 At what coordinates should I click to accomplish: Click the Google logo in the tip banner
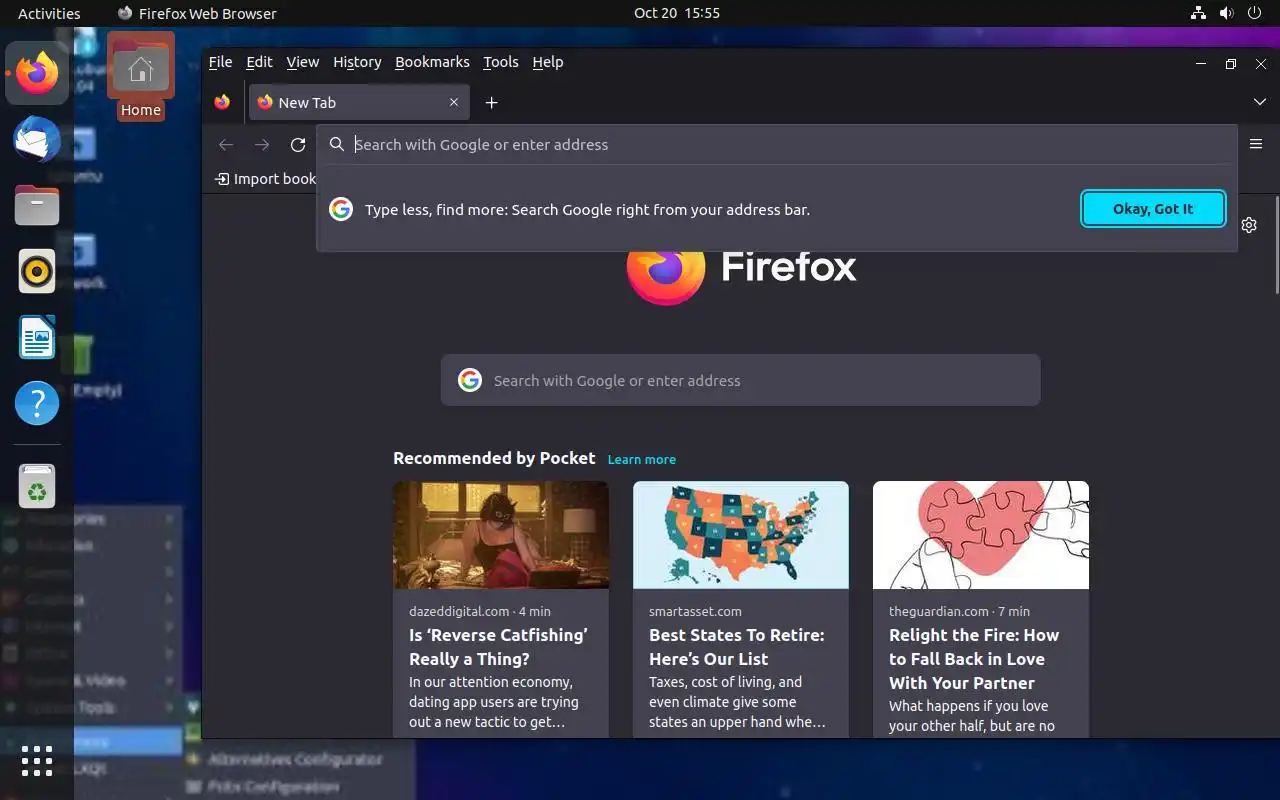click(x=341, y=209)
